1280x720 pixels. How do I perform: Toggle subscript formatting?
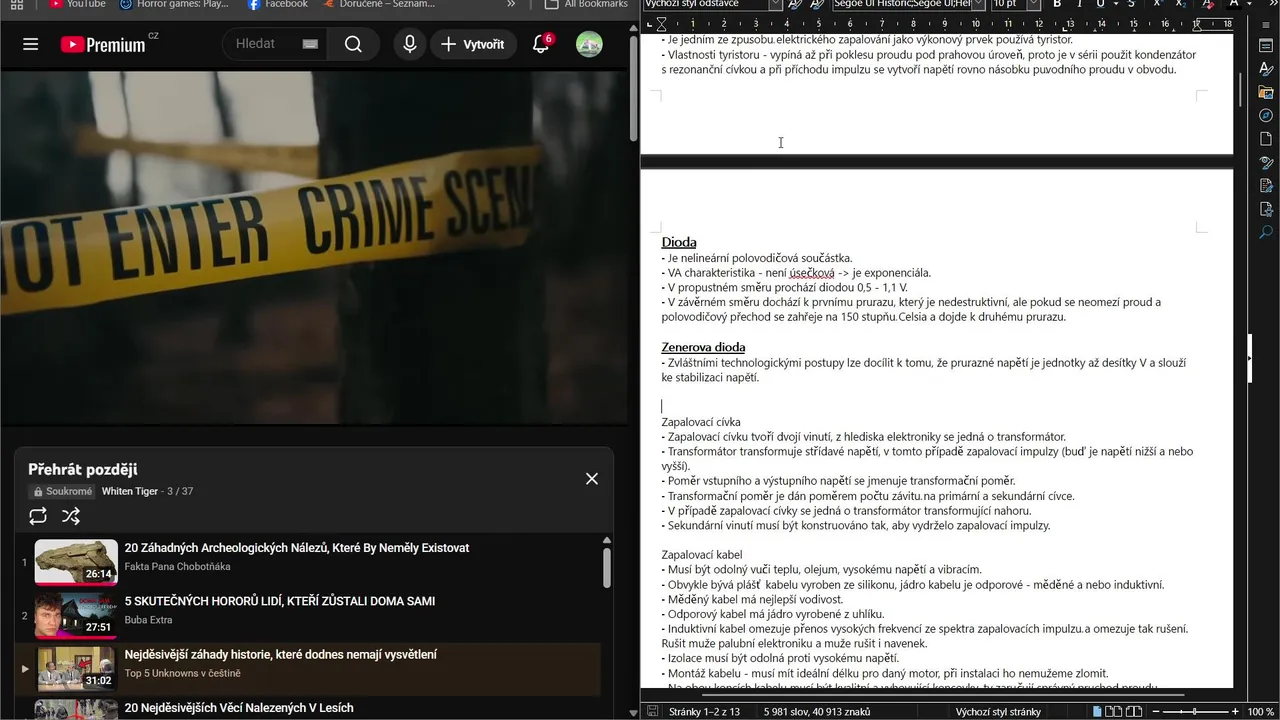tap(1182, 4)
